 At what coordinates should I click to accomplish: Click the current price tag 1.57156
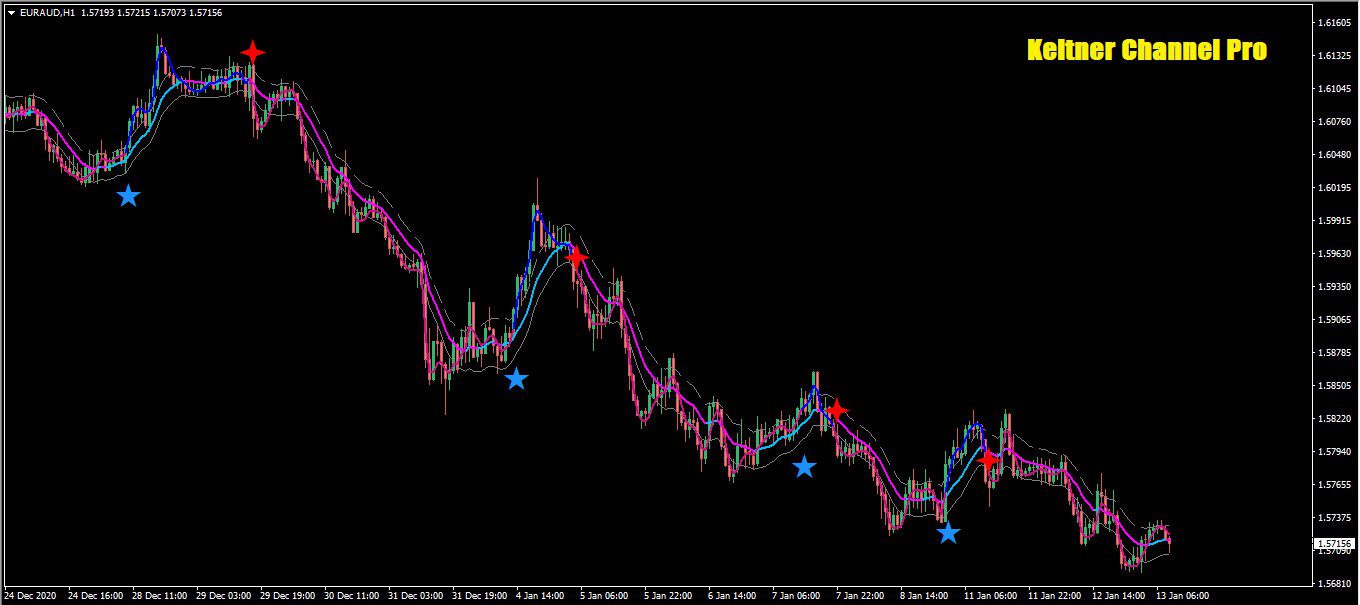(1334, 544)
